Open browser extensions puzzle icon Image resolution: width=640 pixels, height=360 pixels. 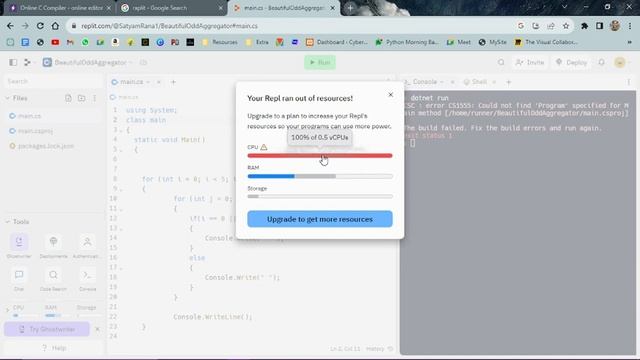point(584,26)
